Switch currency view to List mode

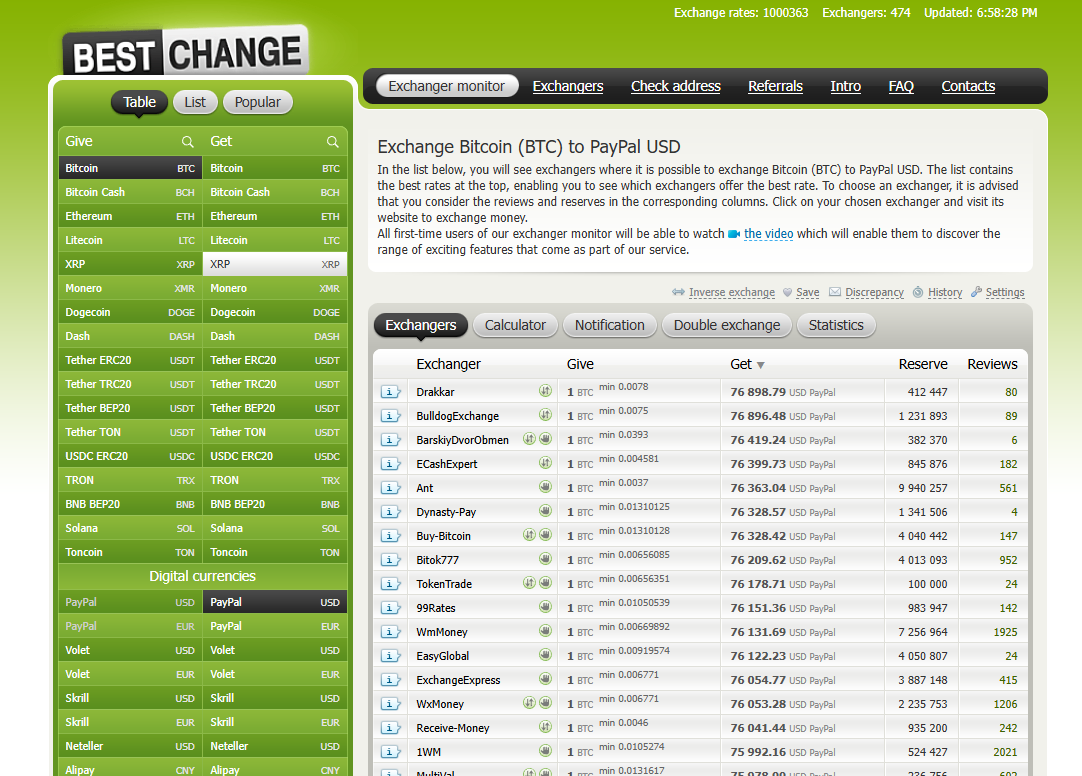pos(195,102)
